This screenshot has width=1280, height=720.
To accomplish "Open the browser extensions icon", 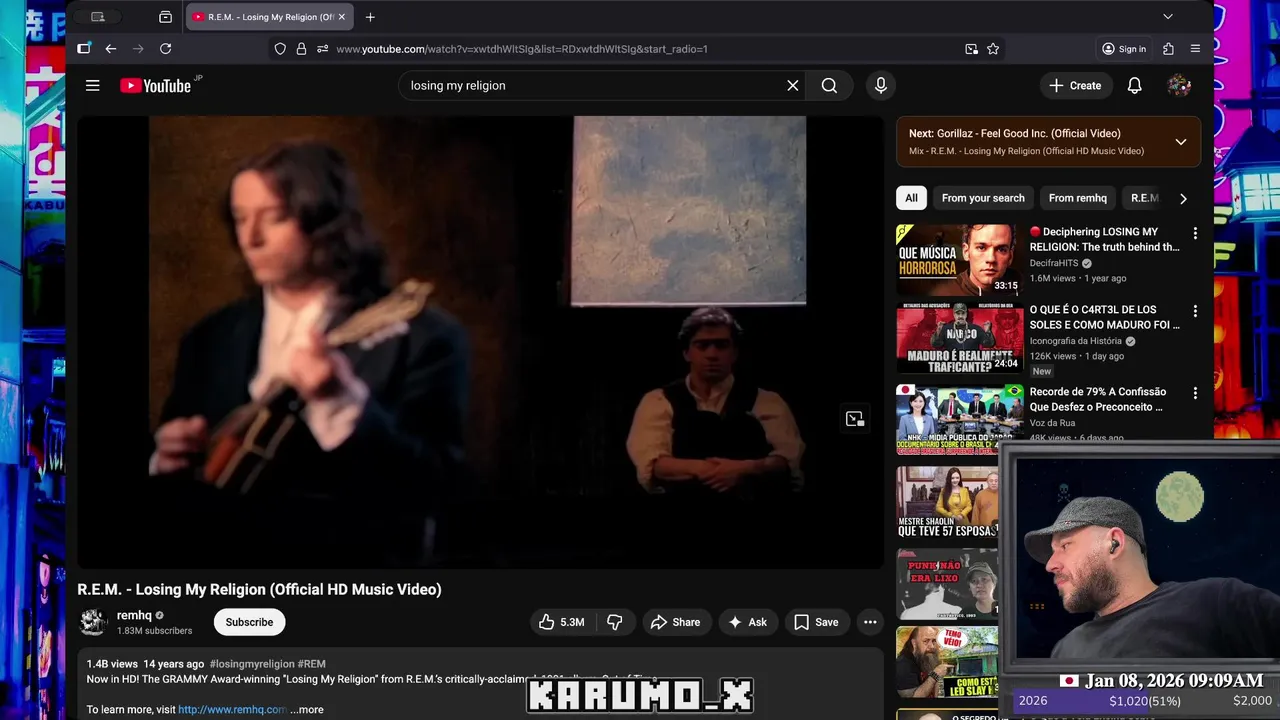I will (x=1168, y=49).
